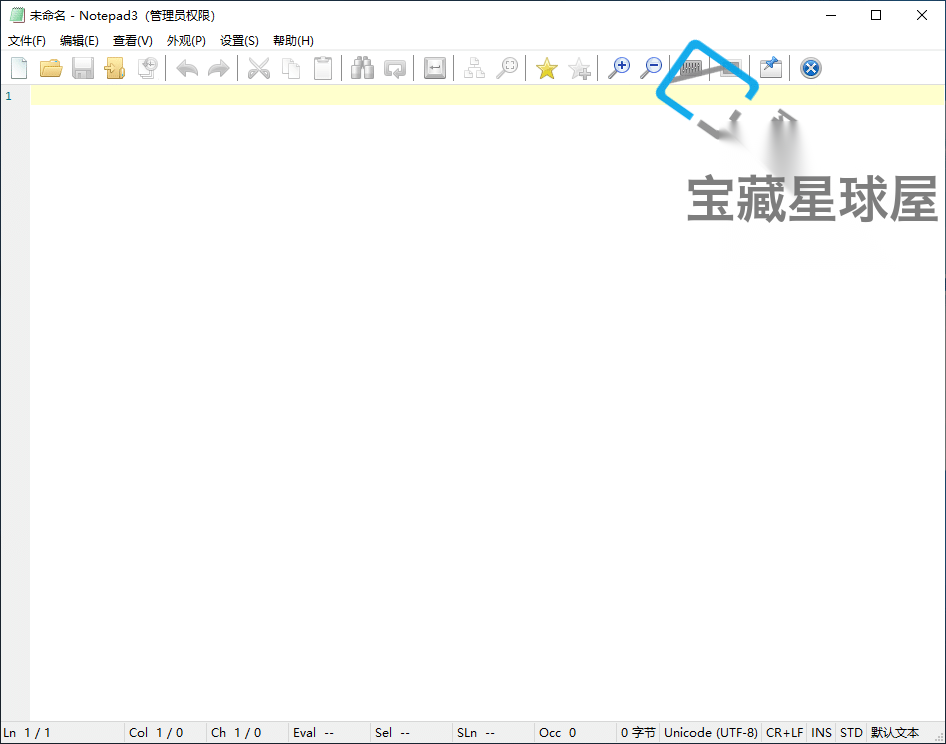Screen dimensions: 946x744
Task: Click the 0 字节 status entry
Action: pyautogui.click(x=638, y=733)
